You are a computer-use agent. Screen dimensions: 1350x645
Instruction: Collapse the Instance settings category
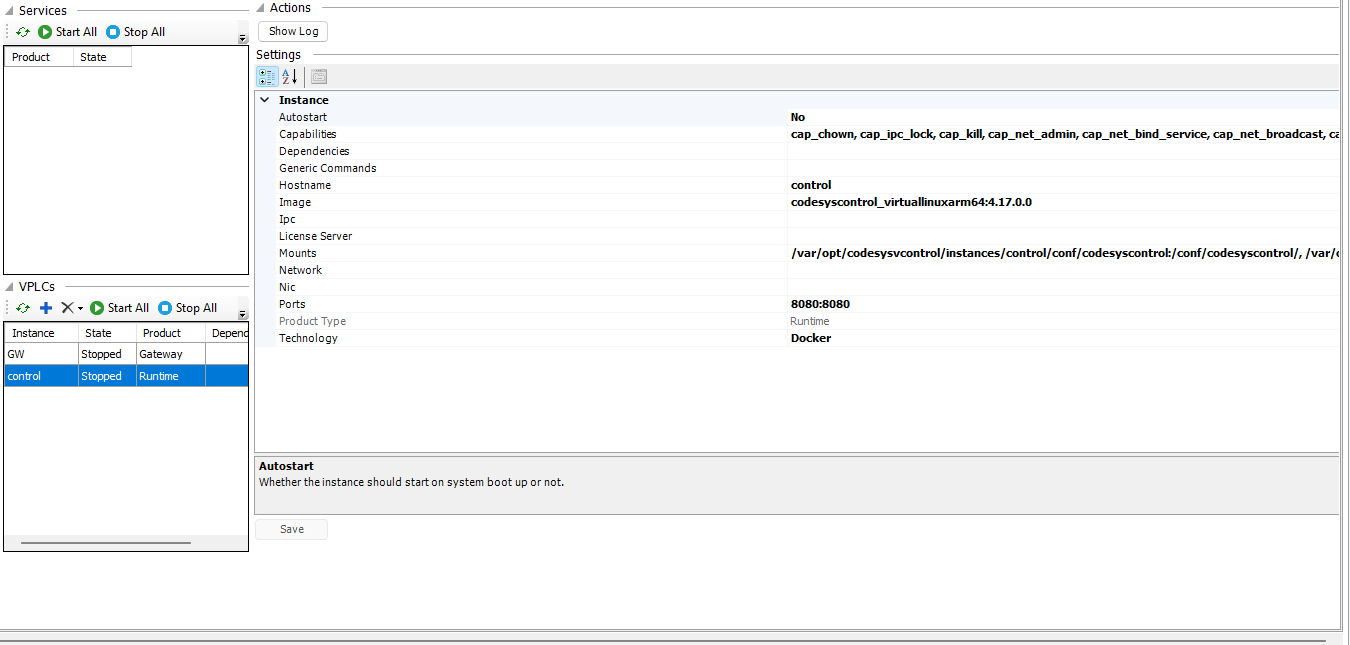265,100
